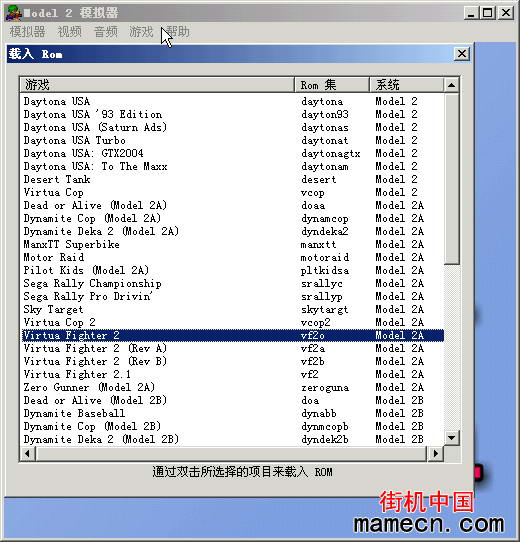Click the scroll down arrow of the game list
Image resolution: width=520 pixels, height=542 pixels.
coord(451,438)
